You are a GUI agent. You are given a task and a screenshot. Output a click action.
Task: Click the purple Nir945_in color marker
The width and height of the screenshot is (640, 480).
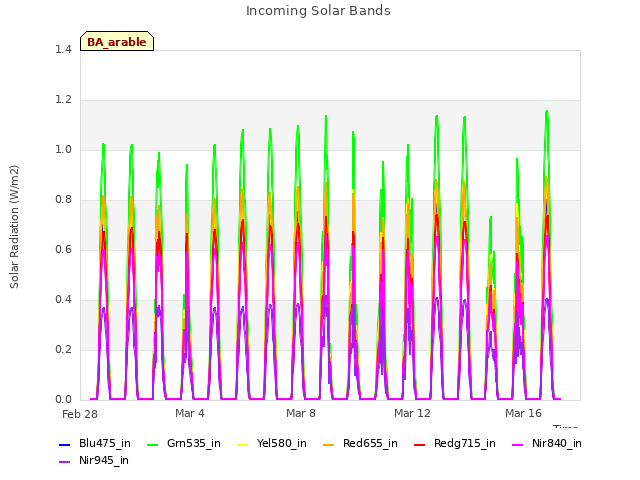pos(64,462)
